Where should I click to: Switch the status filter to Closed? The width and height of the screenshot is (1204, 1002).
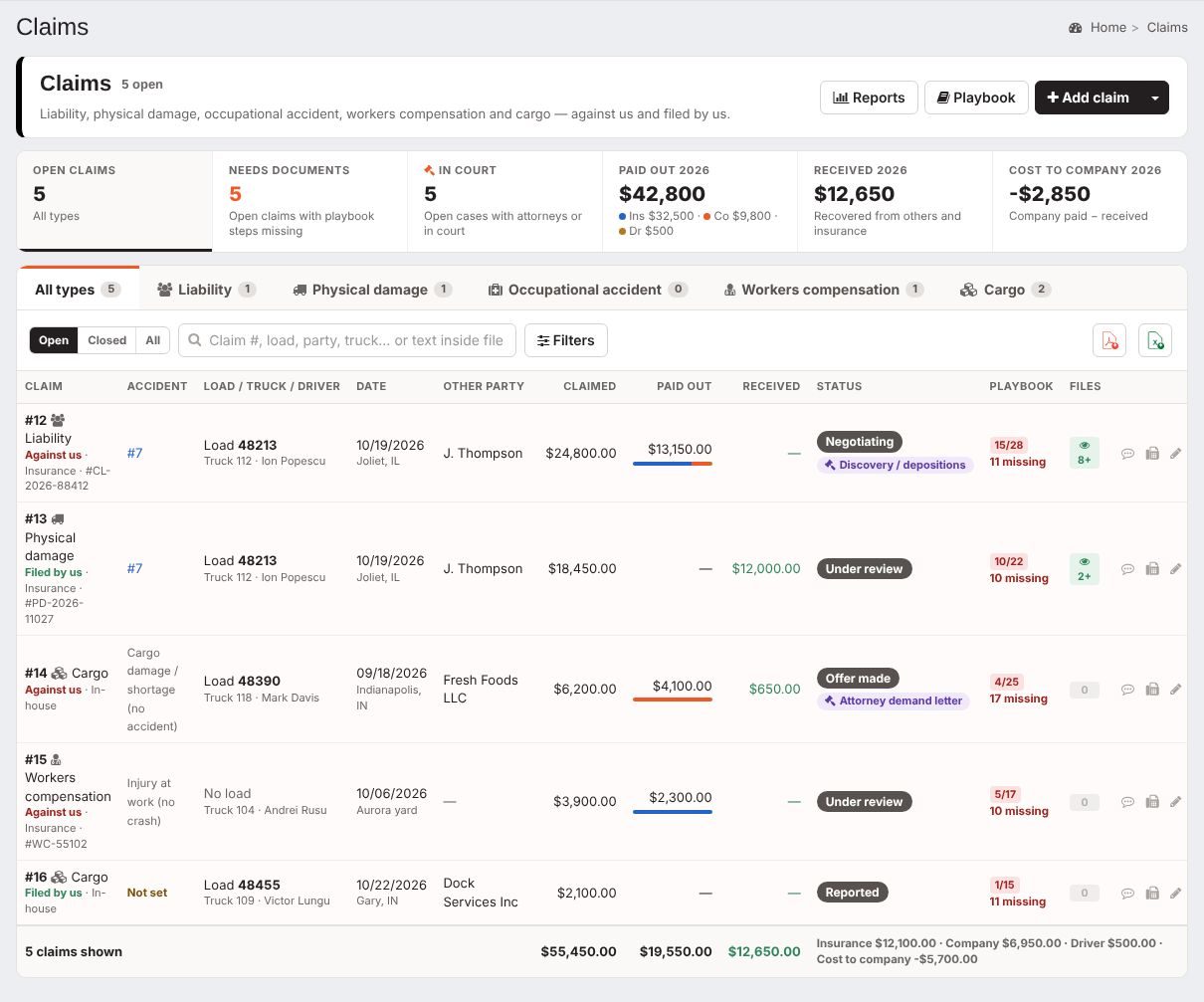(x=107, y=340)
